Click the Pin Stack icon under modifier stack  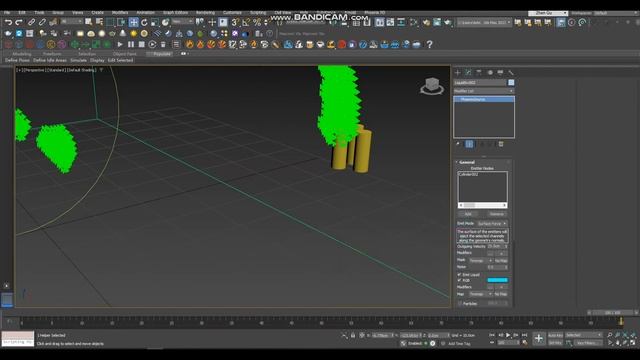[x=458, y=144]
